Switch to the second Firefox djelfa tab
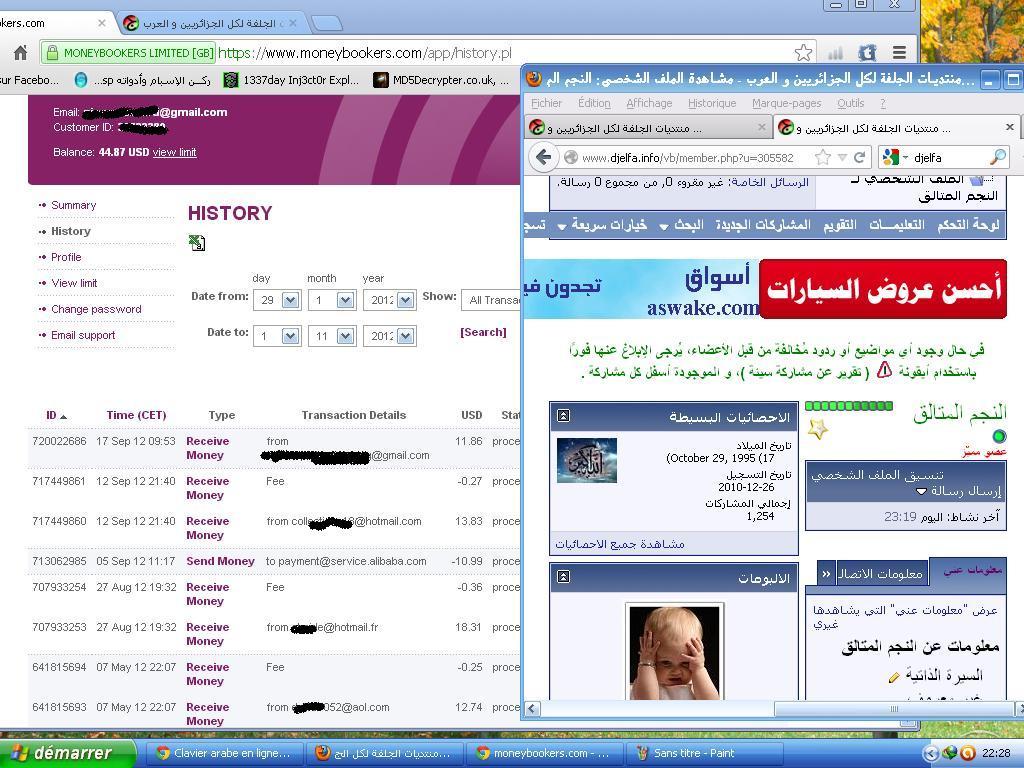 (898, 127)
